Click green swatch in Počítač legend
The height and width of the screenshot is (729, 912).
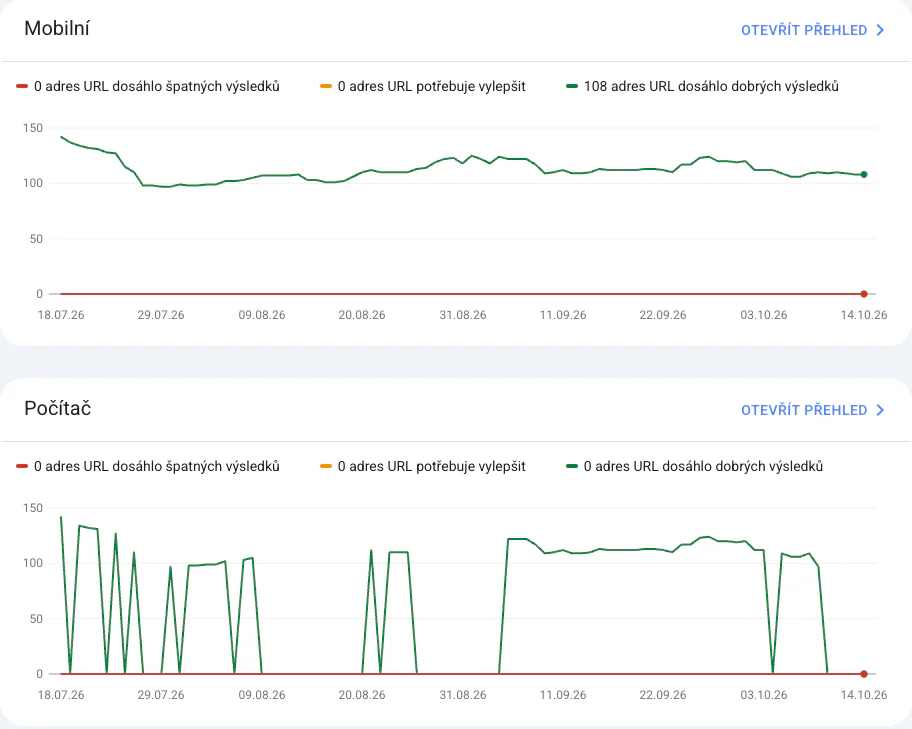(x=572, y=466)
